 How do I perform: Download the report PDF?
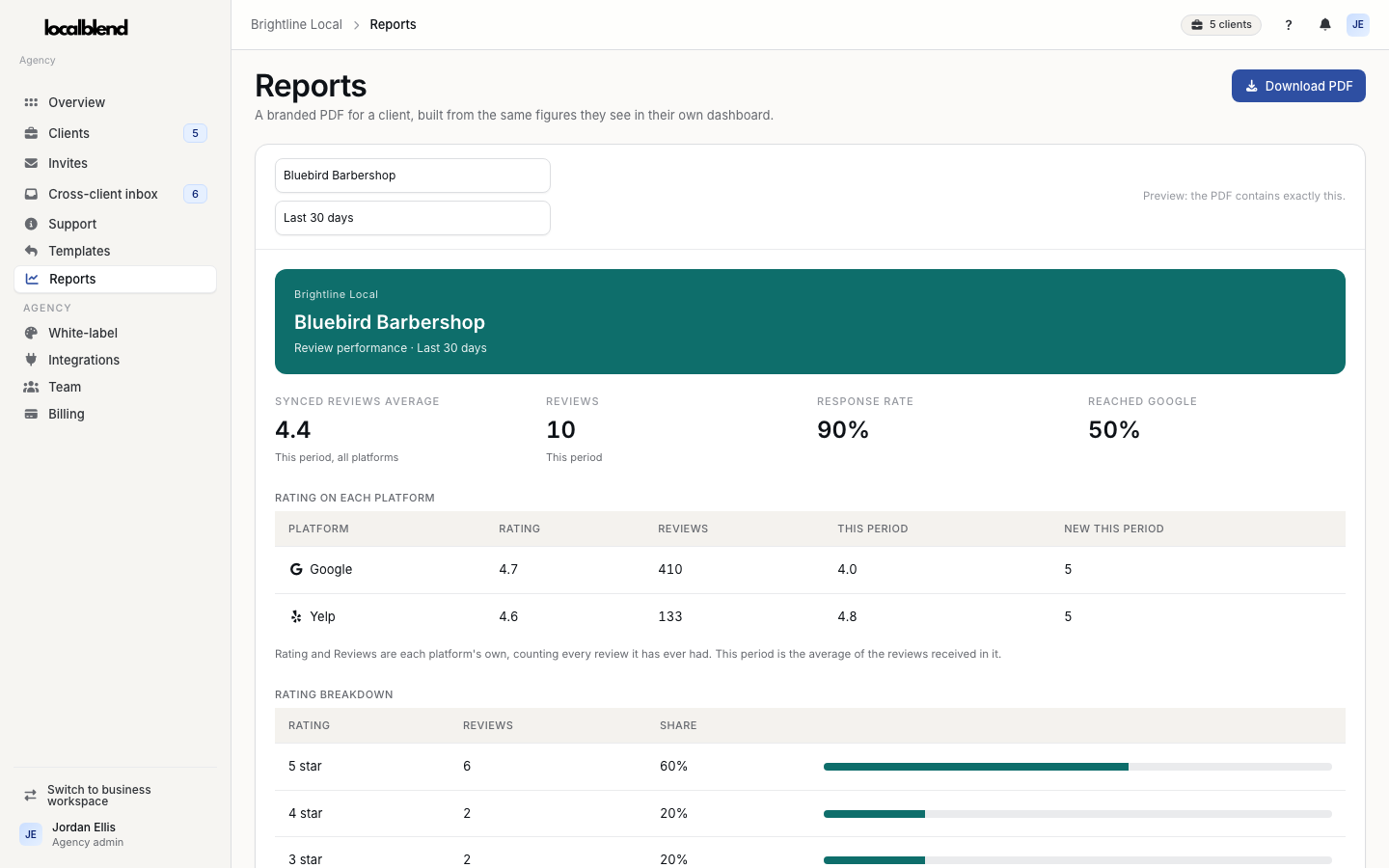tap(1298, 86)
